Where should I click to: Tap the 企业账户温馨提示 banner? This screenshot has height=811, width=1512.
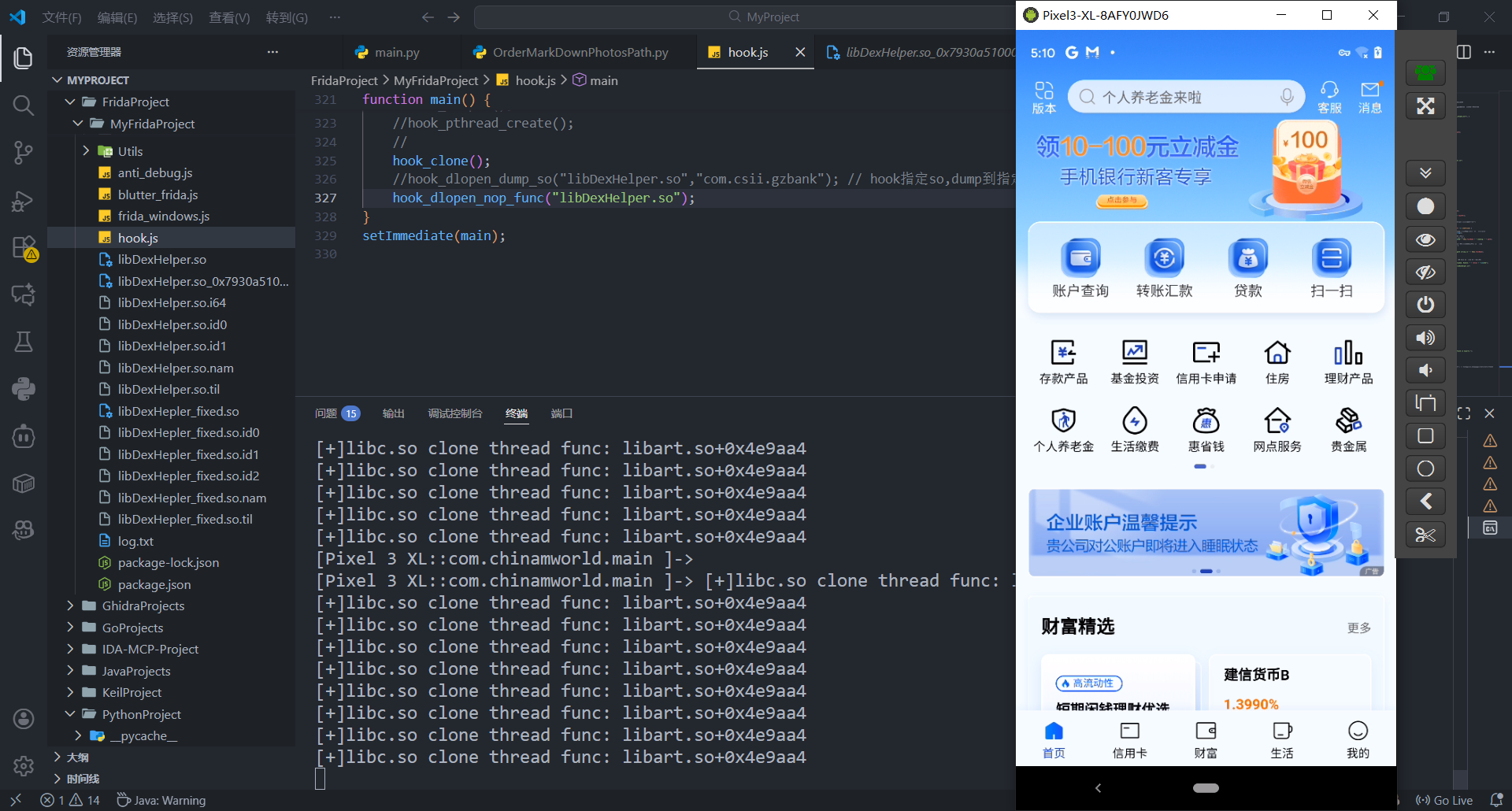coord(1206,532)
